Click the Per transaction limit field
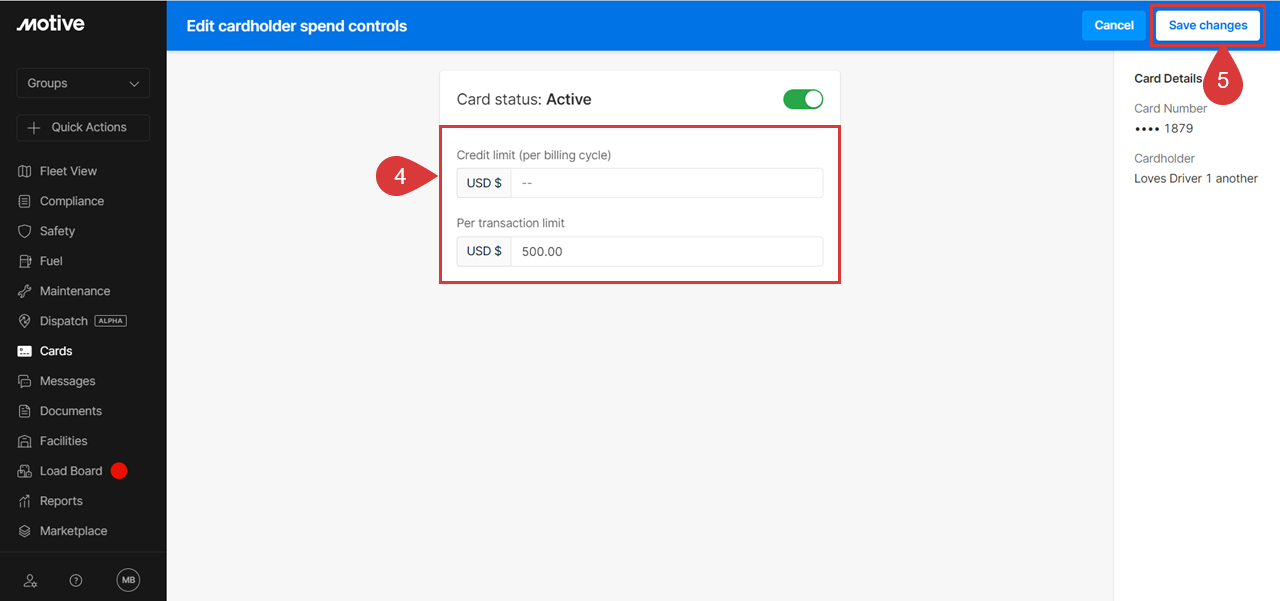Viewport: 1280px width, 601px height. tap(666, 251)
